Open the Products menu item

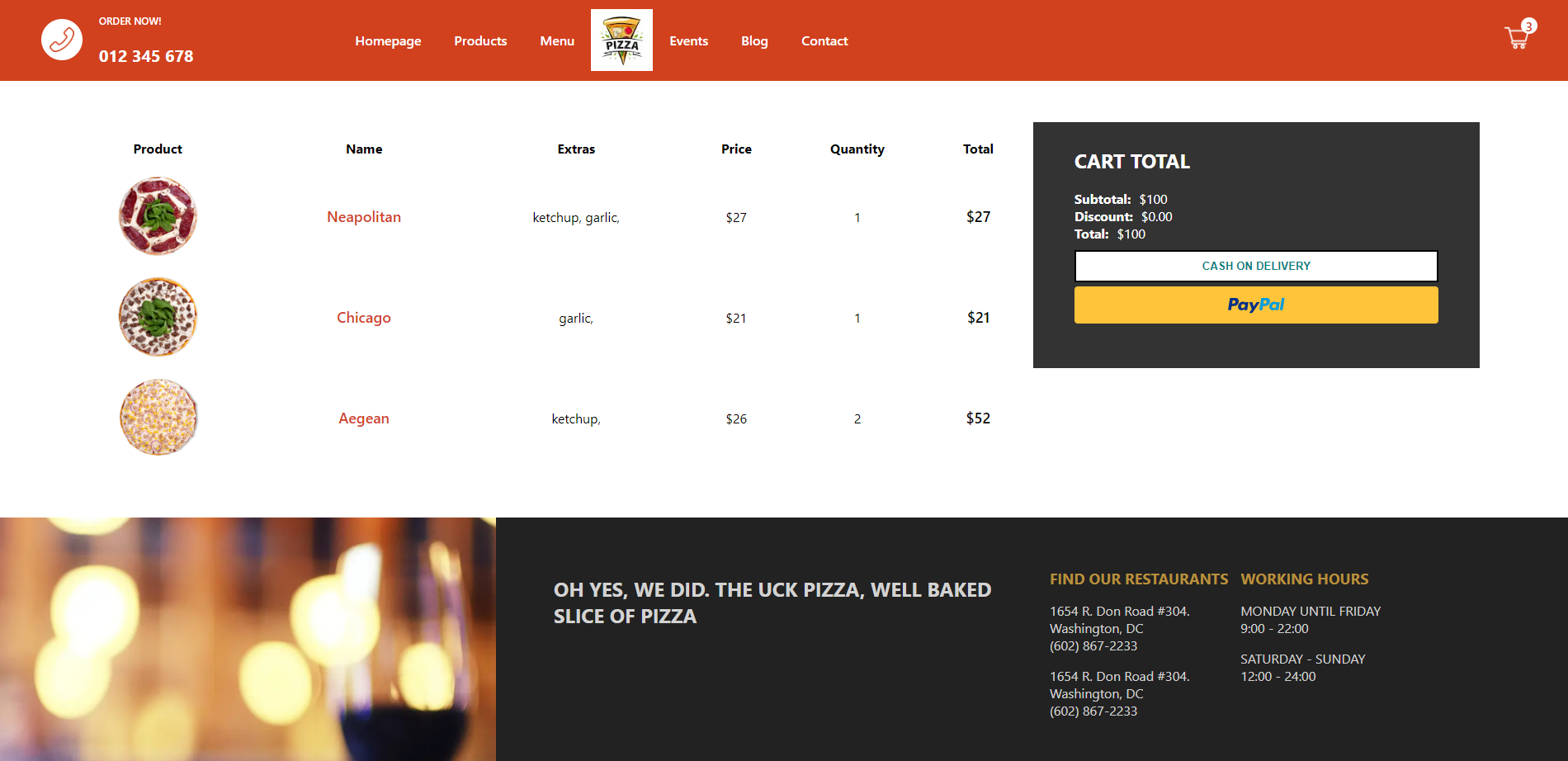pos(480,40)
